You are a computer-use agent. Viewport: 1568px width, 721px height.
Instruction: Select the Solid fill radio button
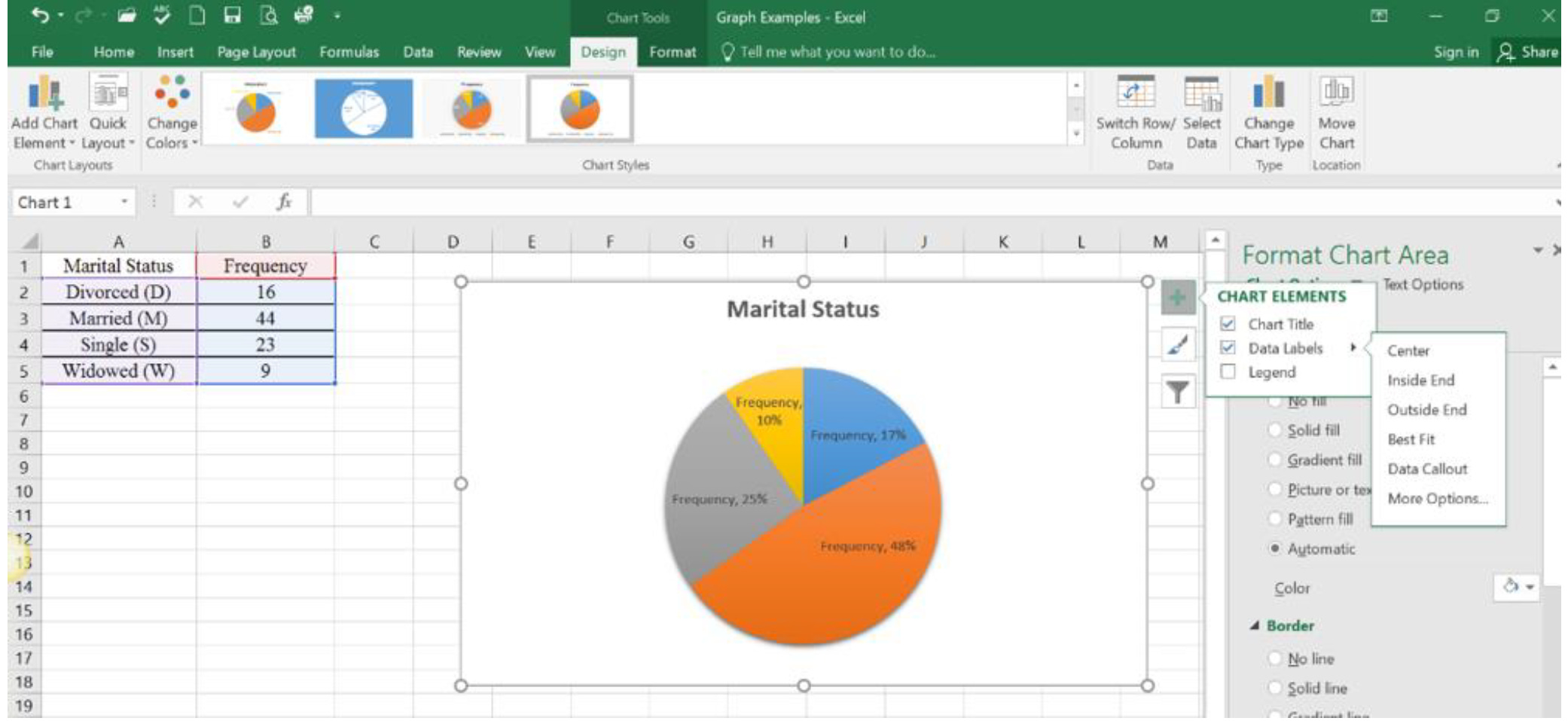click(1274, 430)
